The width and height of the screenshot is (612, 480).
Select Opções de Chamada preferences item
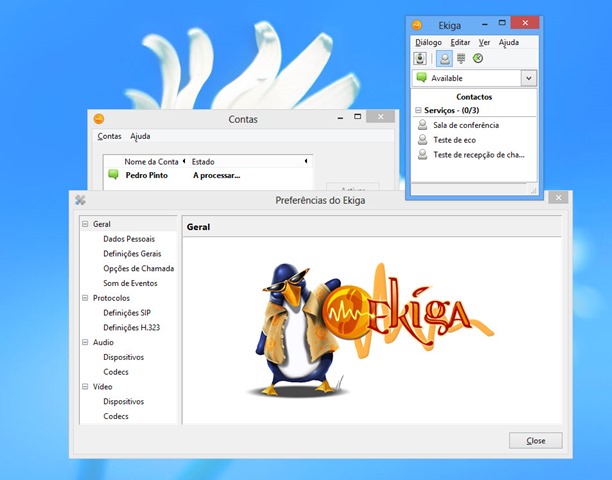click(x=139, y=268)
